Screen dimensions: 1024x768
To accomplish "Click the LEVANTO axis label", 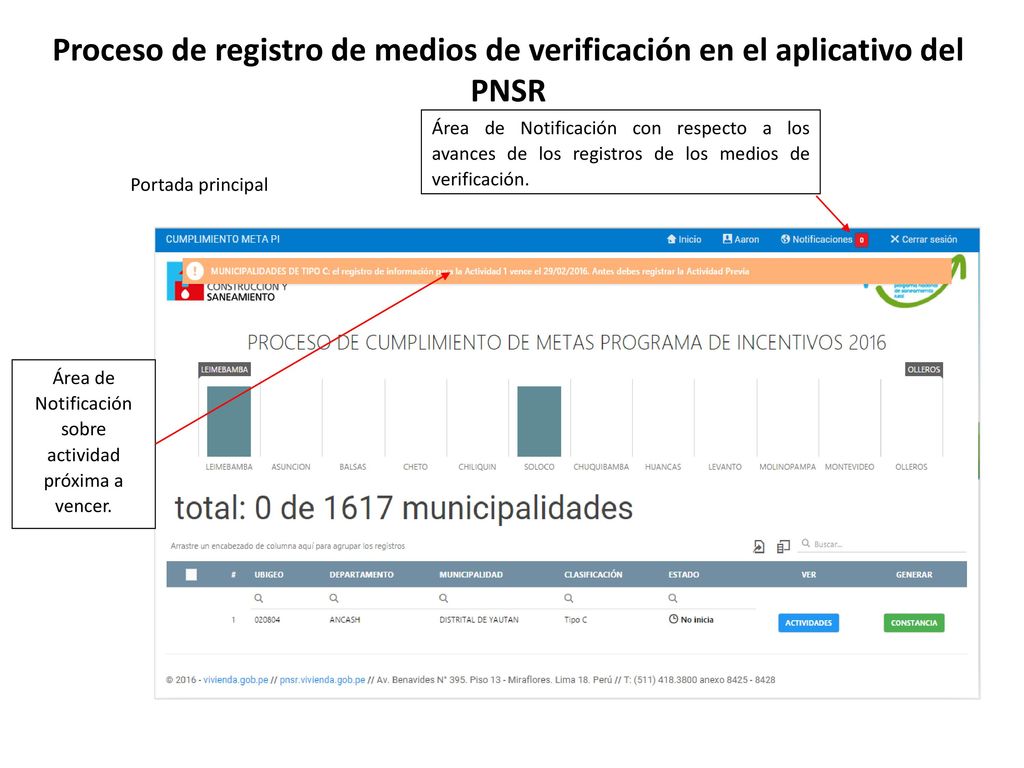I will point(725,467).
